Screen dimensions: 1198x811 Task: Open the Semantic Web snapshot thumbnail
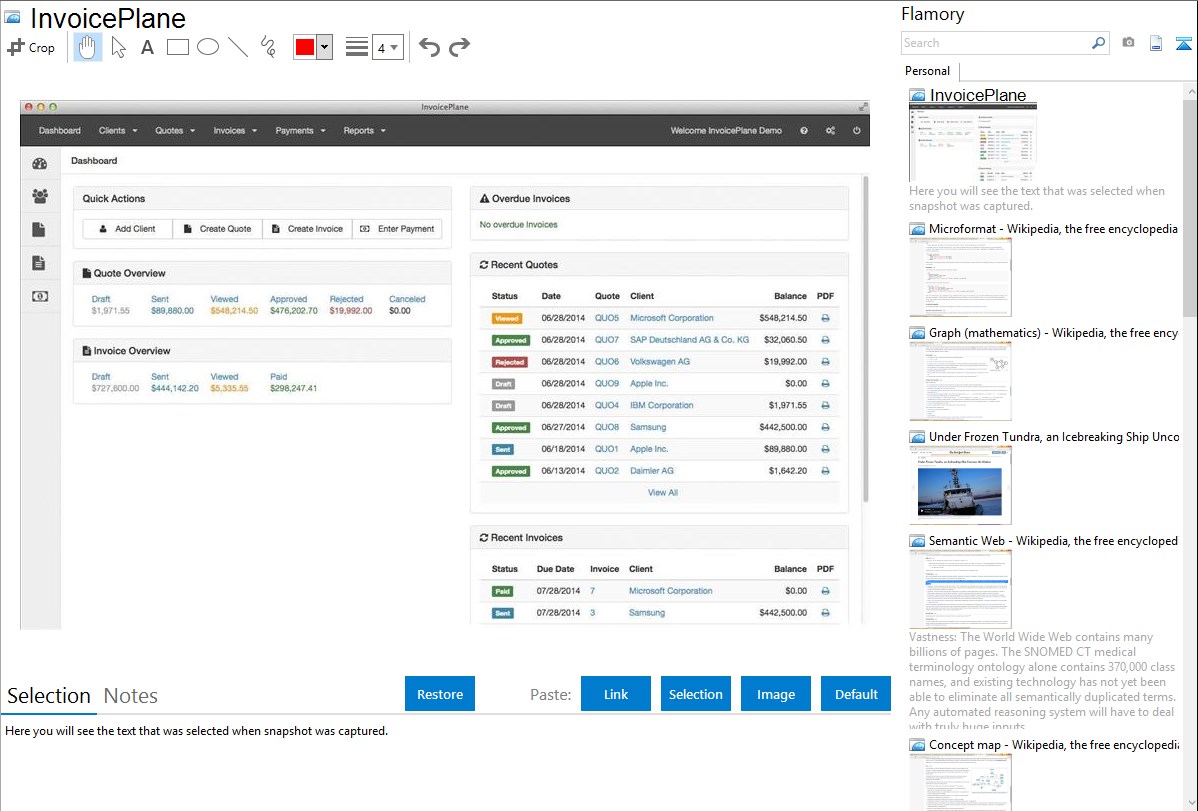960,588
